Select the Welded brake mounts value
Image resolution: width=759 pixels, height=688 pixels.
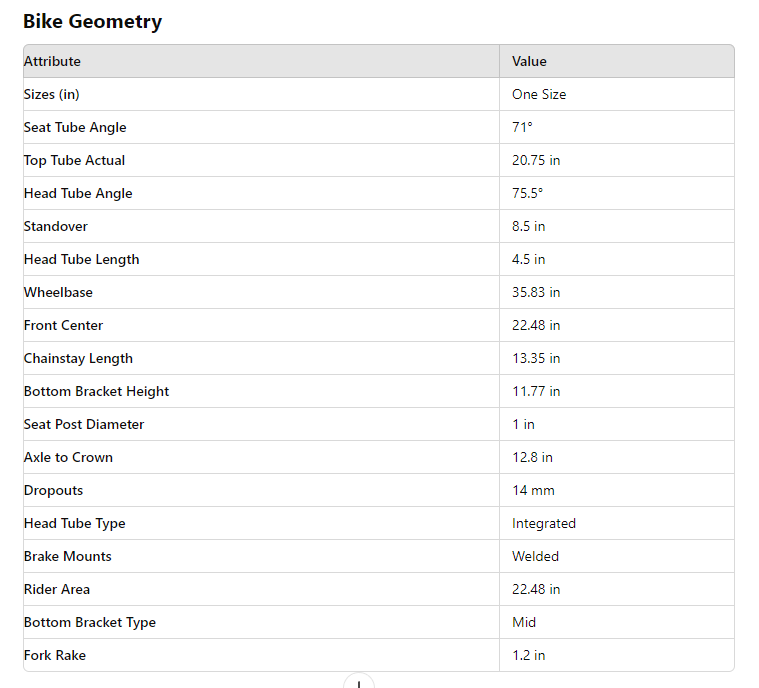pos(535,556)
